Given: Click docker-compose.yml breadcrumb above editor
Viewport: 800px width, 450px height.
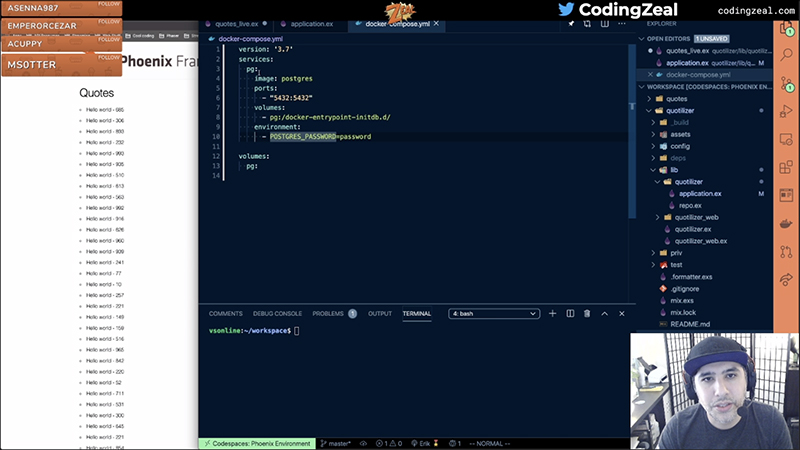Looking at the screenshot, I should [x=250, y=39].
